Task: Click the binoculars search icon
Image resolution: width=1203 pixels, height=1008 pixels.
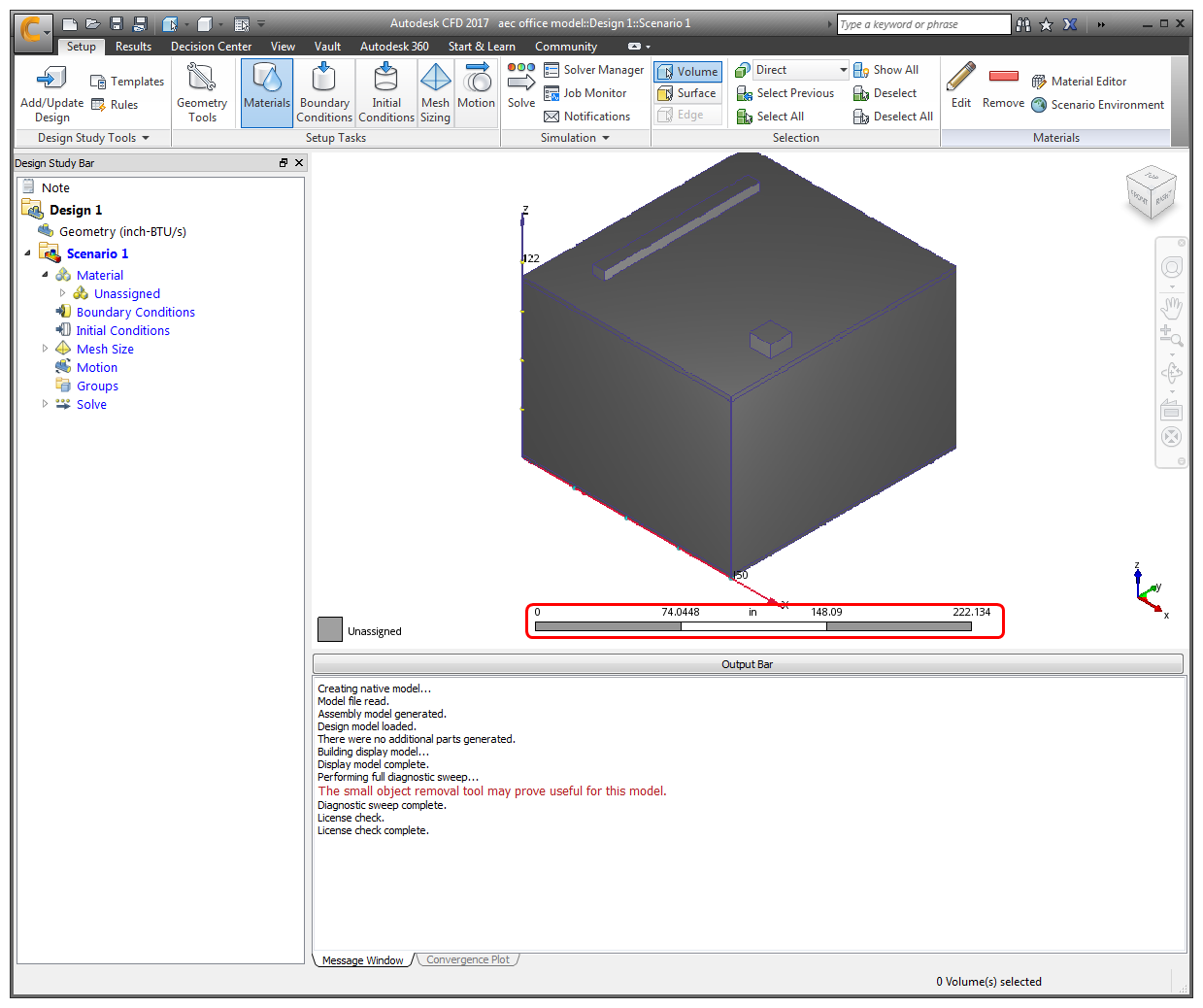Action: [x=1023, y=25]
